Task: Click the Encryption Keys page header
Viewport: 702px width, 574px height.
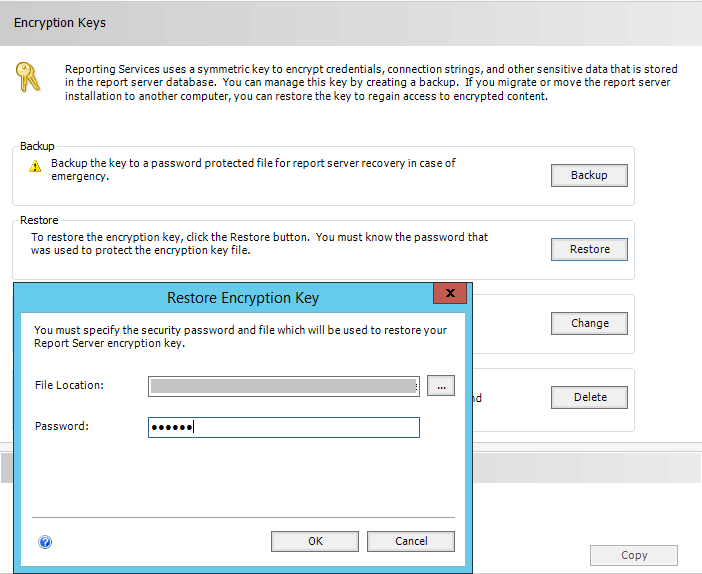Action: 60,23
